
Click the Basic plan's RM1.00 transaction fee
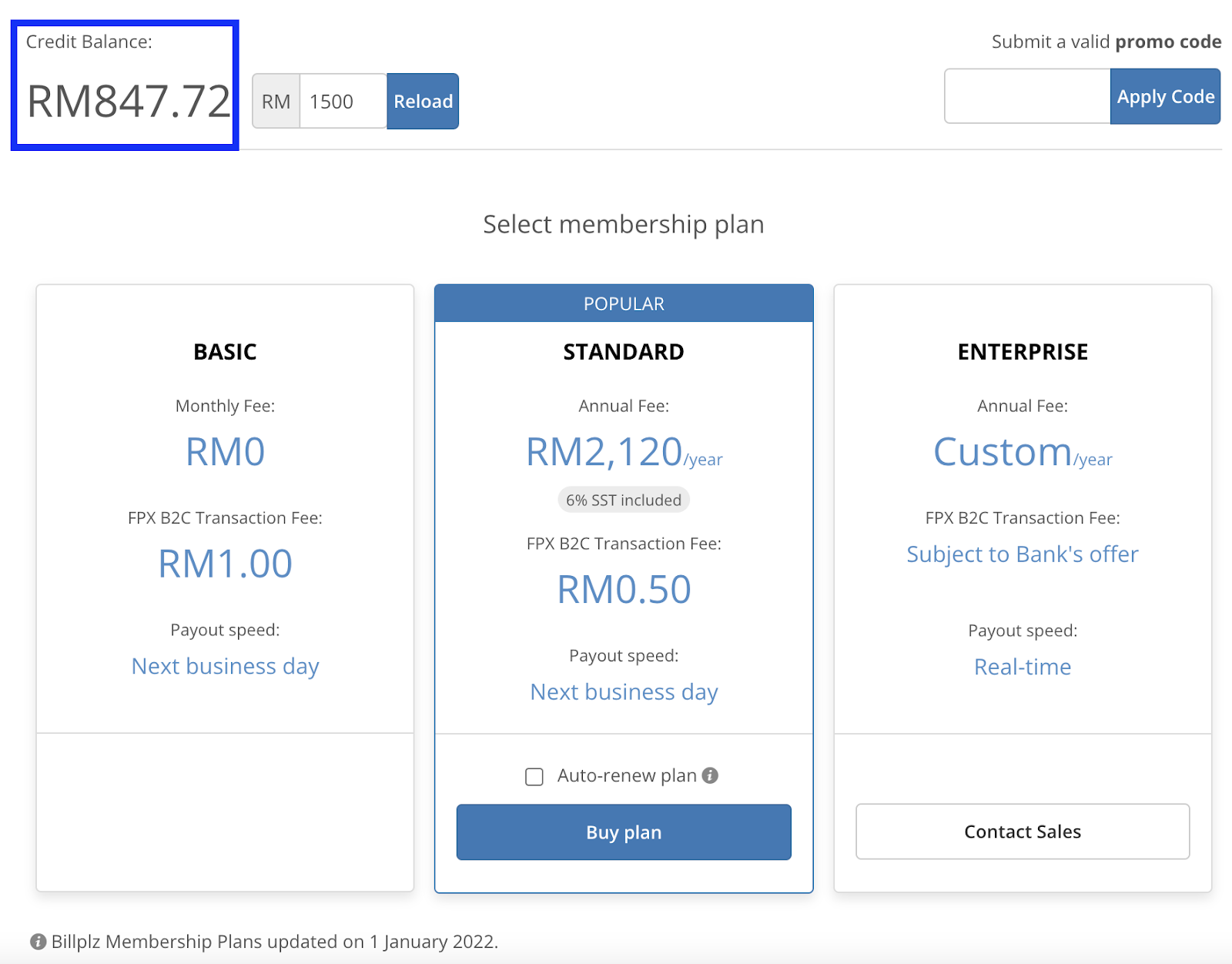point(225,564)
